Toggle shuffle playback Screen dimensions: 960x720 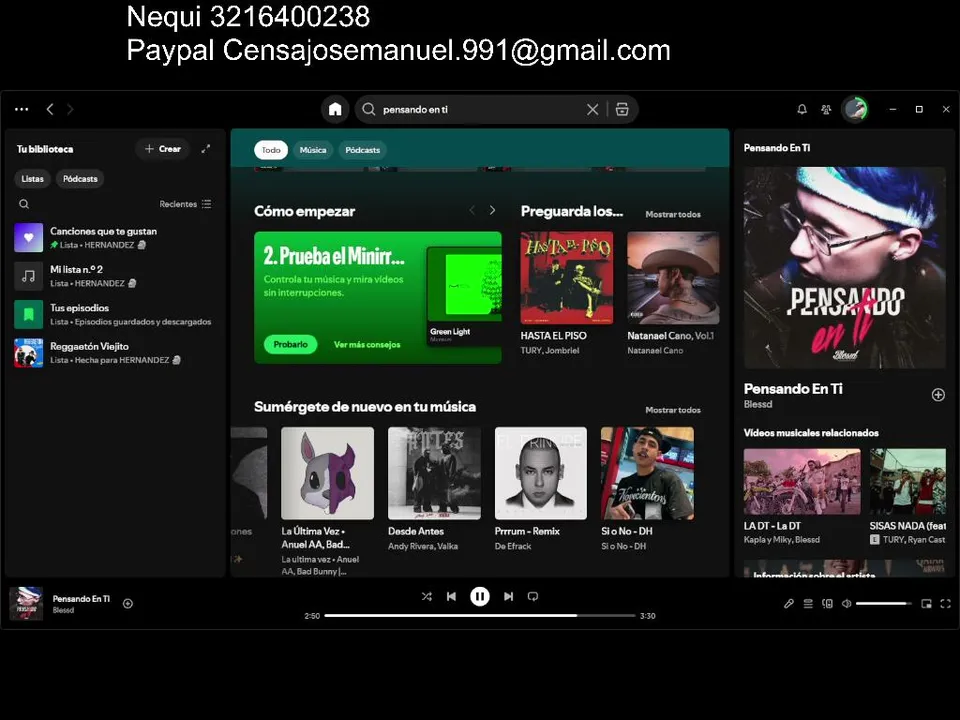click(427, 596)
